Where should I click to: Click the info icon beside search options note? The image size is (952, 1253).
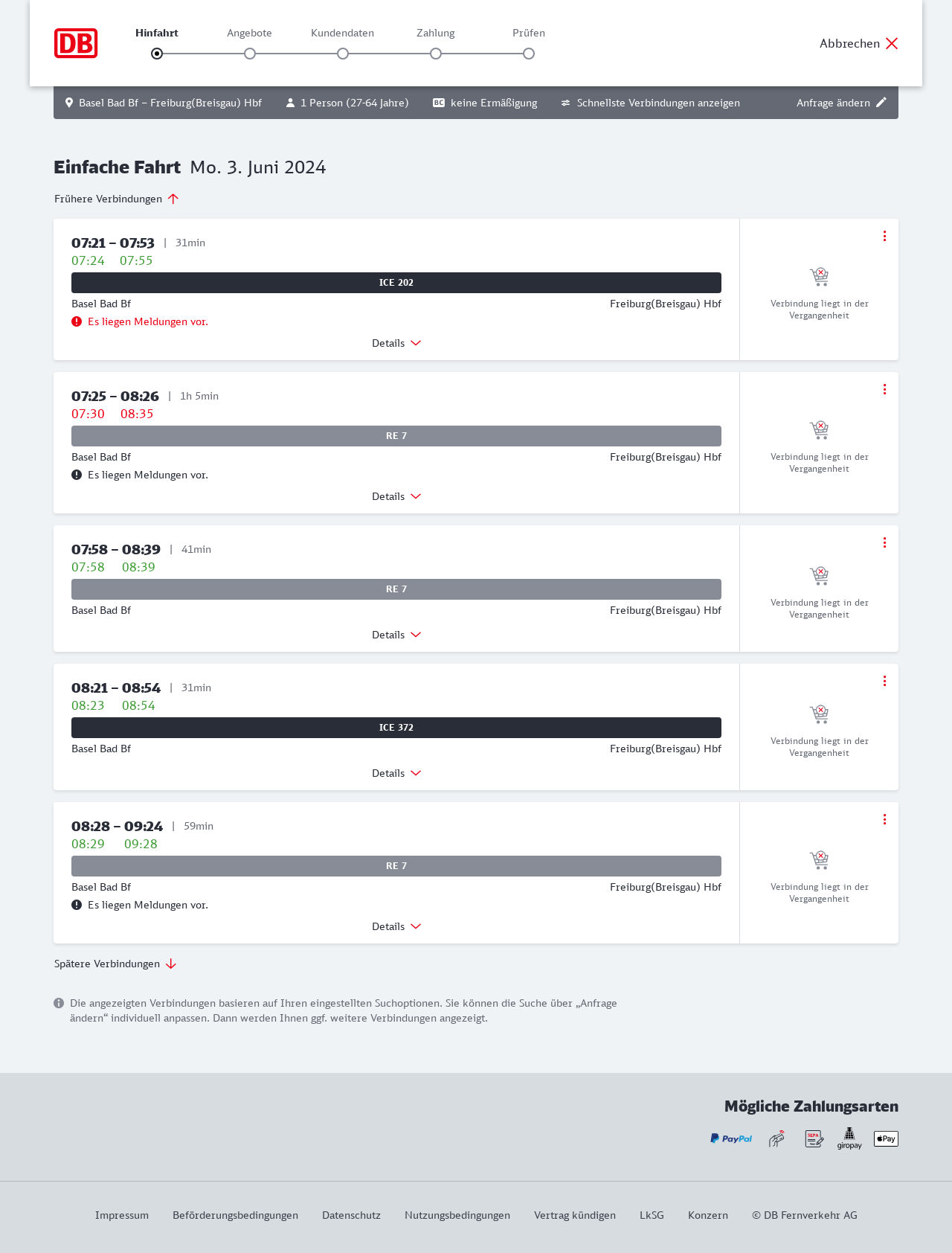coord(59,1003)
